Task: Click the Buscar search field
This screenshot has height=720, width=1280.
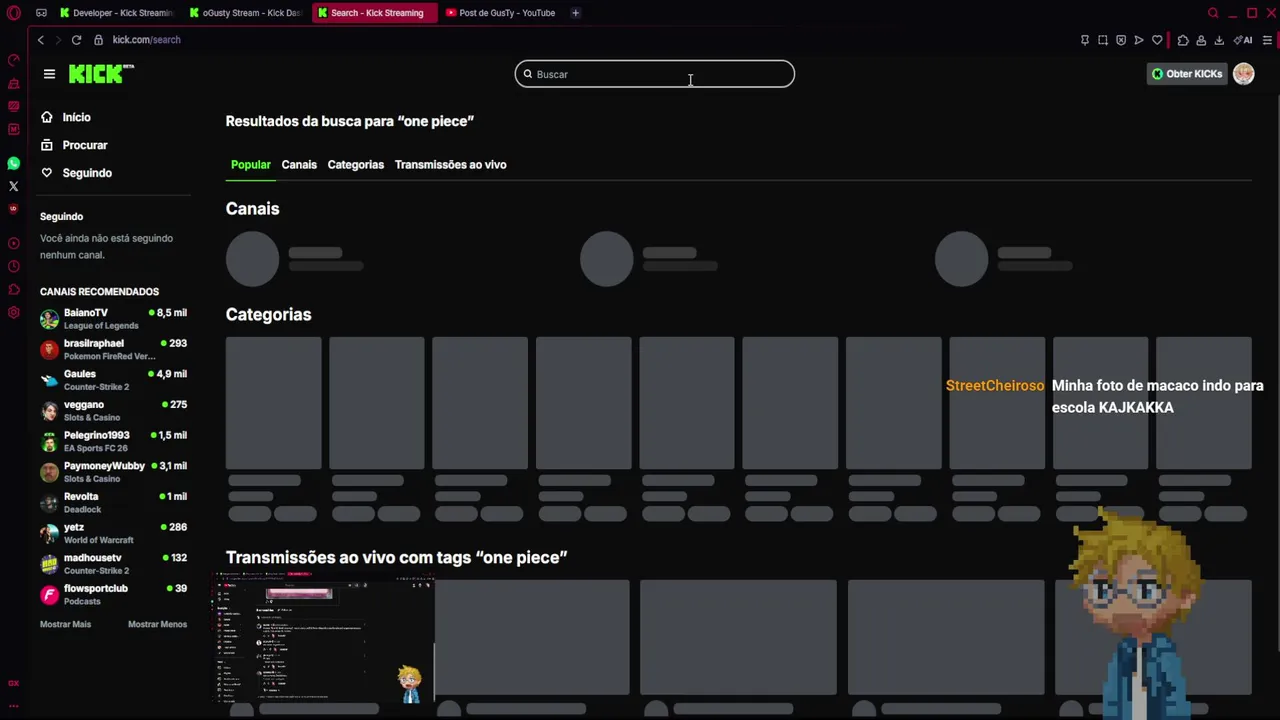Action: coord(655,74)
